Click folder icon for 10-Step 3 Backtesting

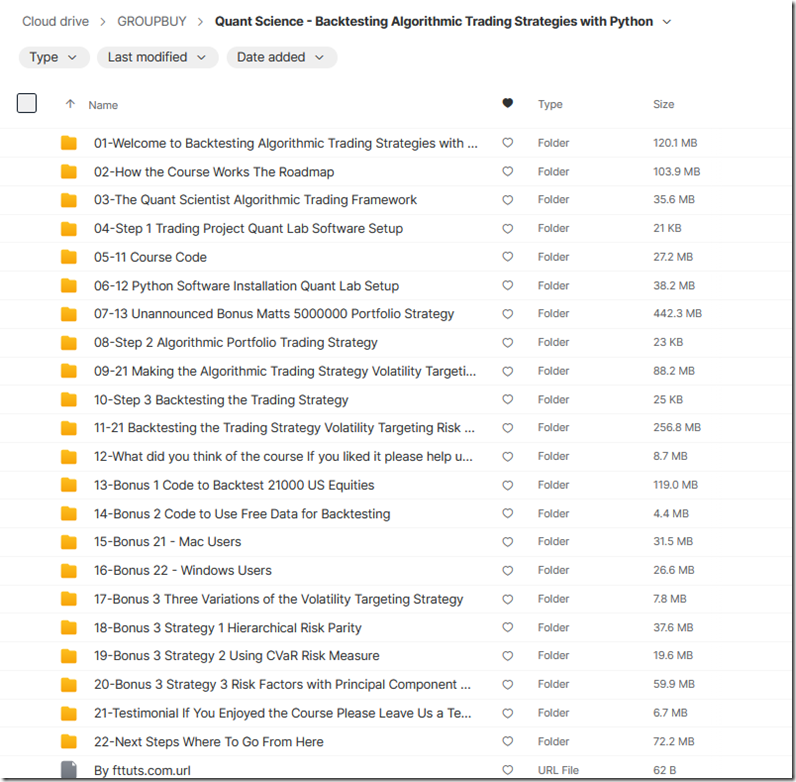click(x=68, y=399)
